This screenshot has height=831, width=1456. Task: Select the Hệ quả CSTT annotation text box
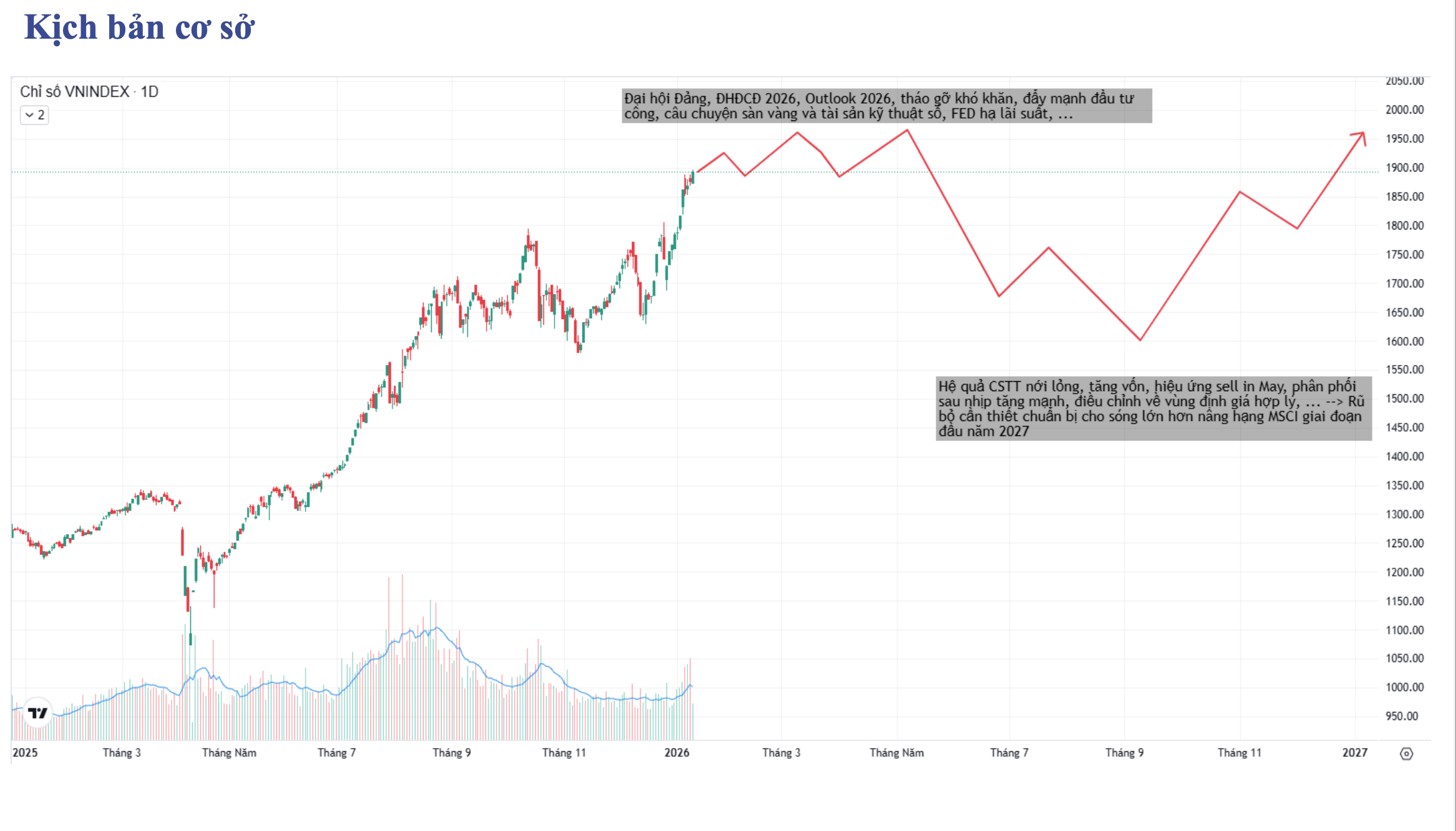tap(1153, 409)
